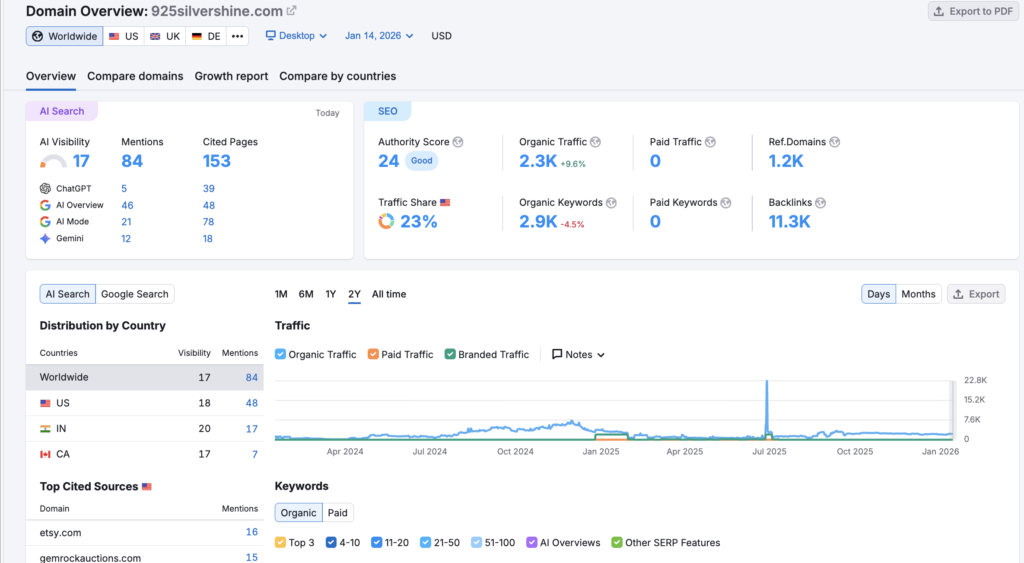
Task: Expand the Jan 14, 2026 date picker
Action: point(379,36)
